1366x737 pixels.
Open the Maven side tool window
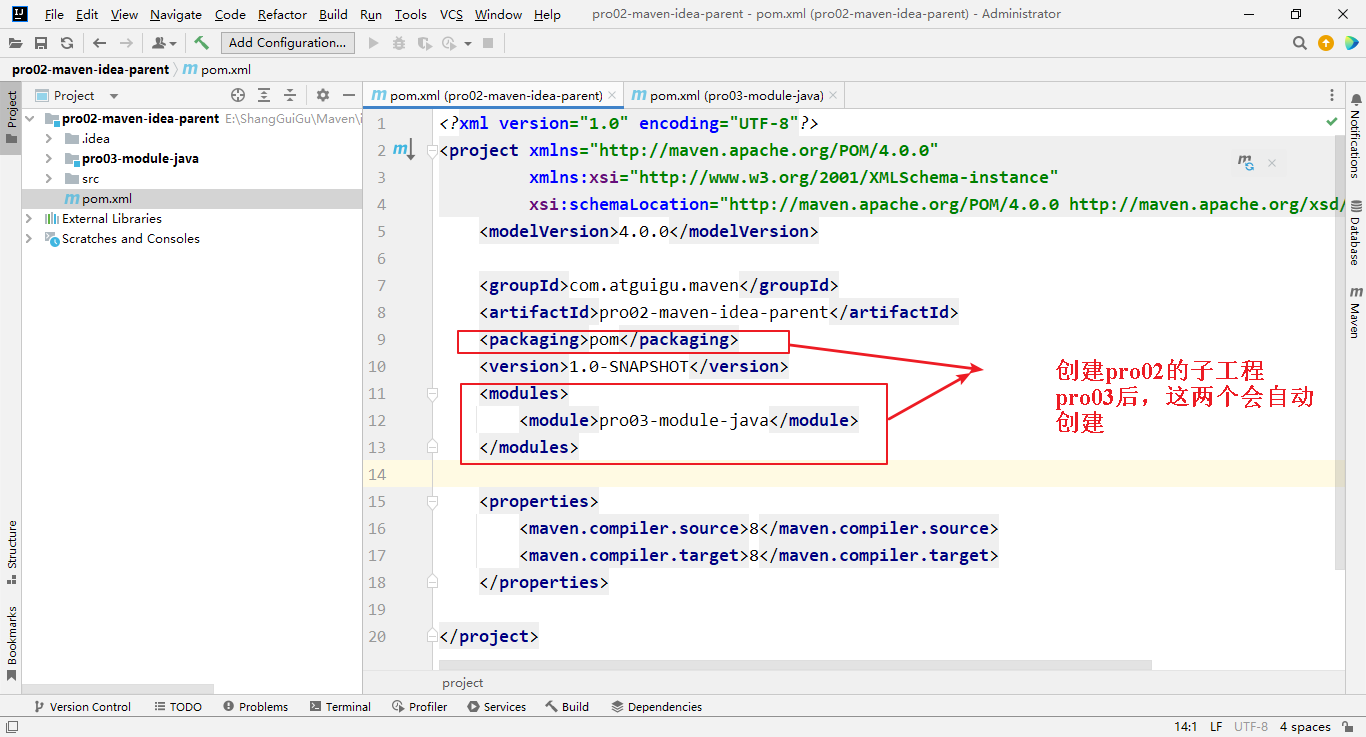[x=1356, y=312]
